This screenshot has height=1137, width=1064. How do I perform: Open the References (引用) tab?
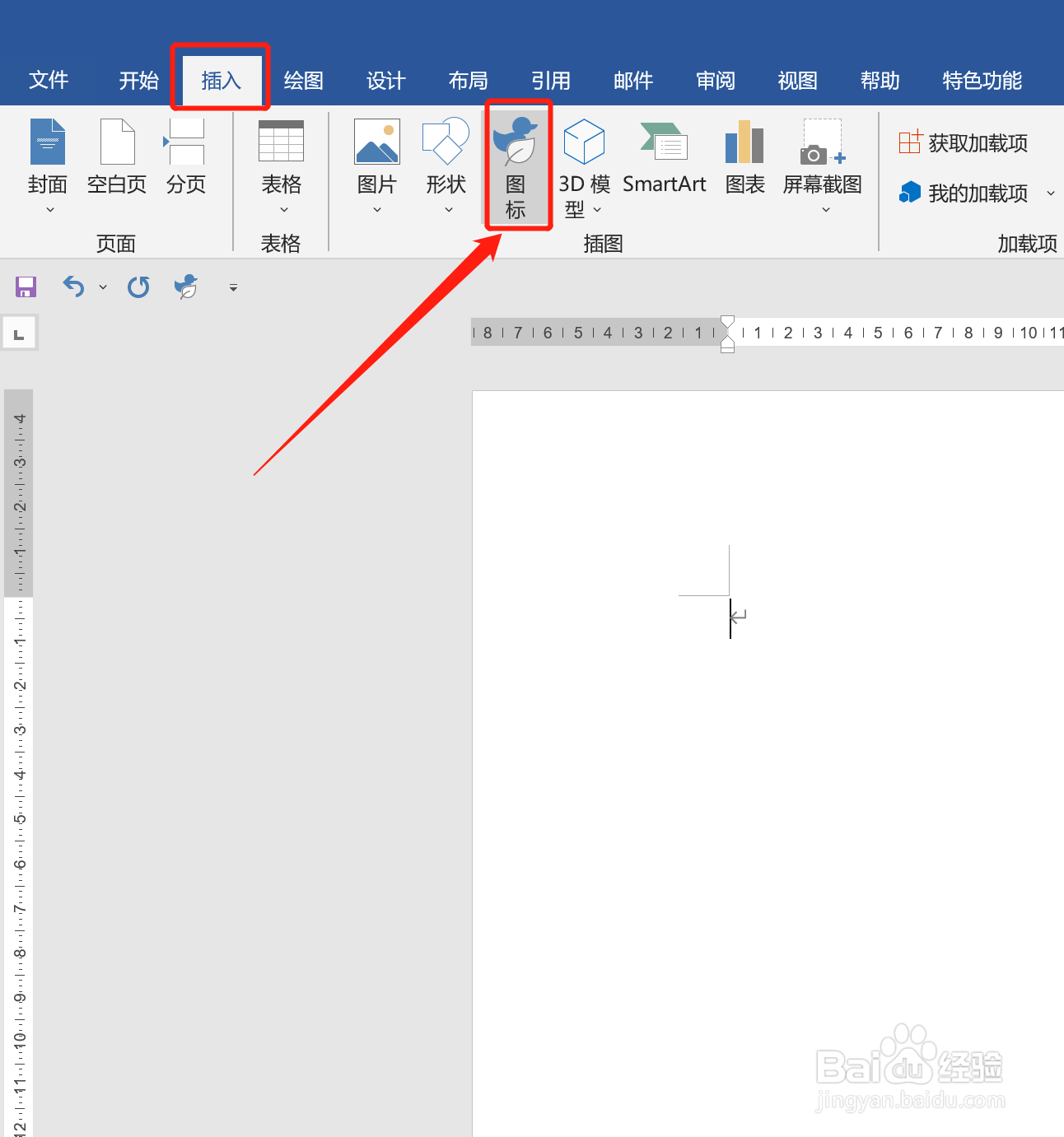pos(550,81)
